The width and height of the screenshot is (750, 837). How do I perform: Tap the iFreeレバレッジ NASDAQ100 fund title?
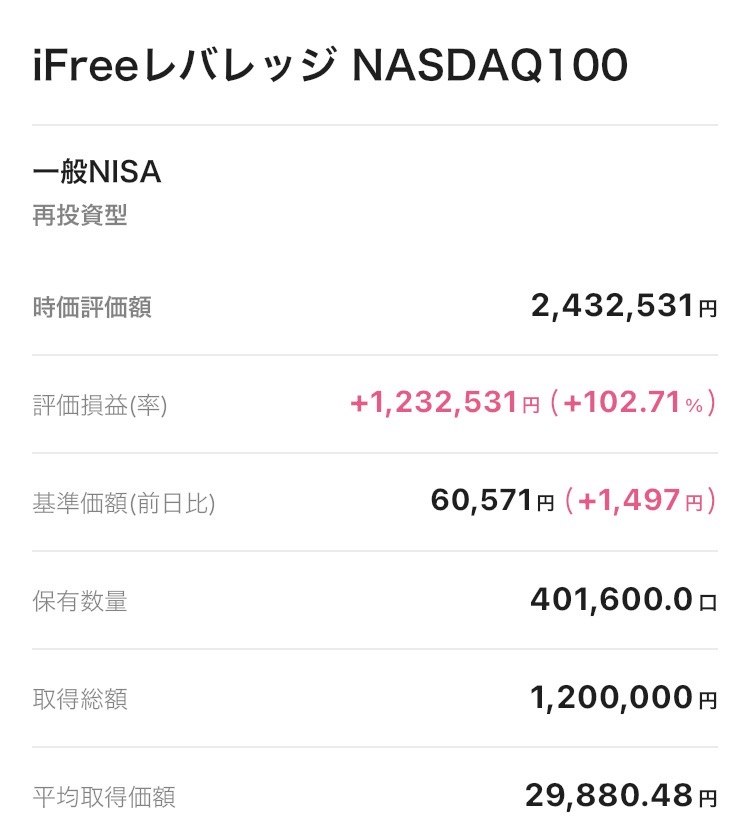(330, 65)
